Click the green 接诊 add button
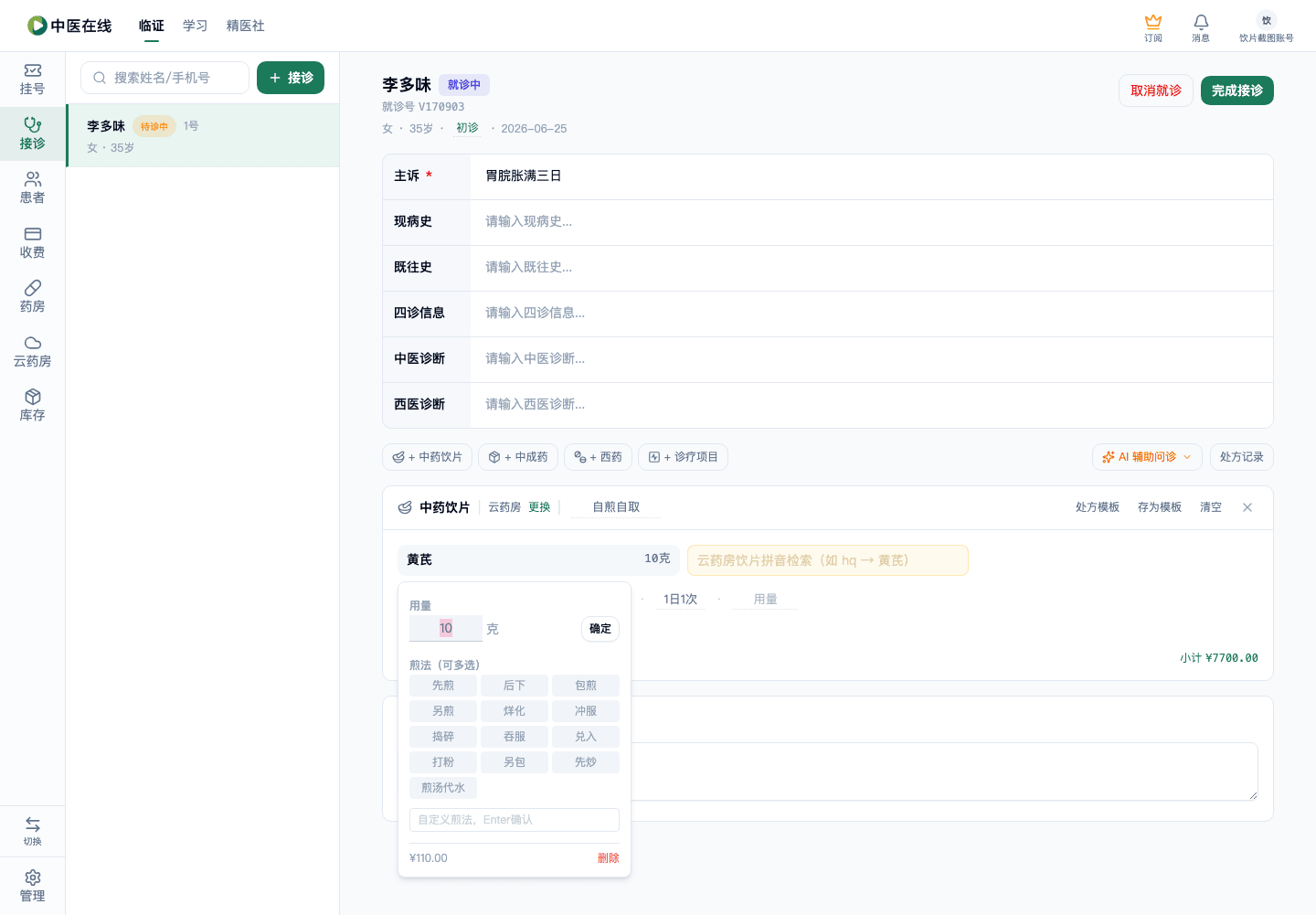Screen dimensions: 1316x915 click(291, 78)
